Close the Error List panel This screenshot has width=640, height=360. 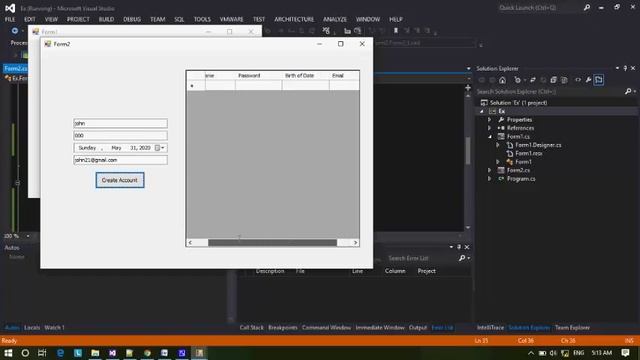467,247
